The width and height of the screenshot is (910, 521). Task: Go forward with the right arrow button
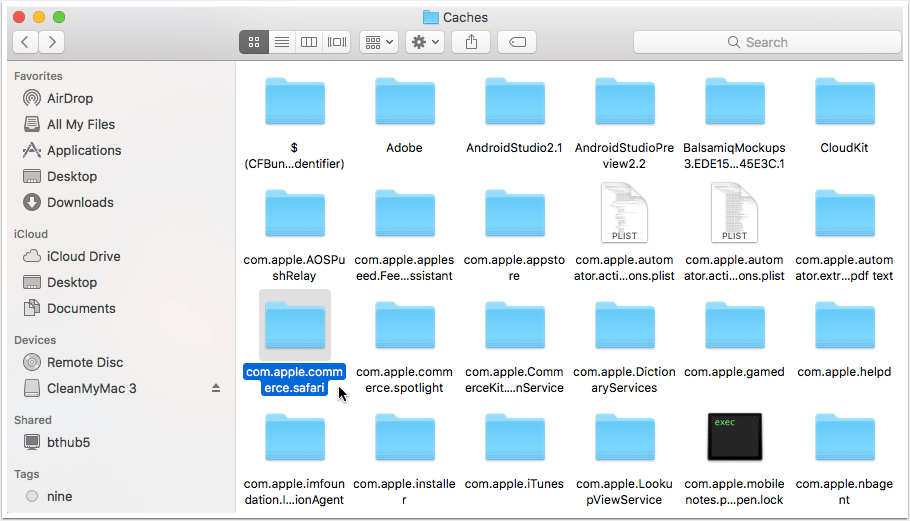[x=52, y=42]
